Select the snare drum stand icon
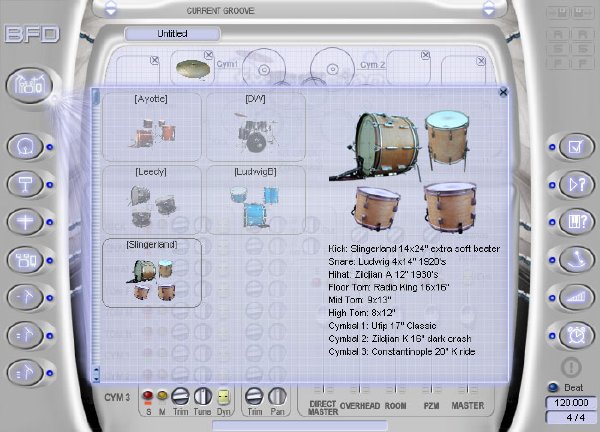Screen dimensions: 600x432 [25, 184]
